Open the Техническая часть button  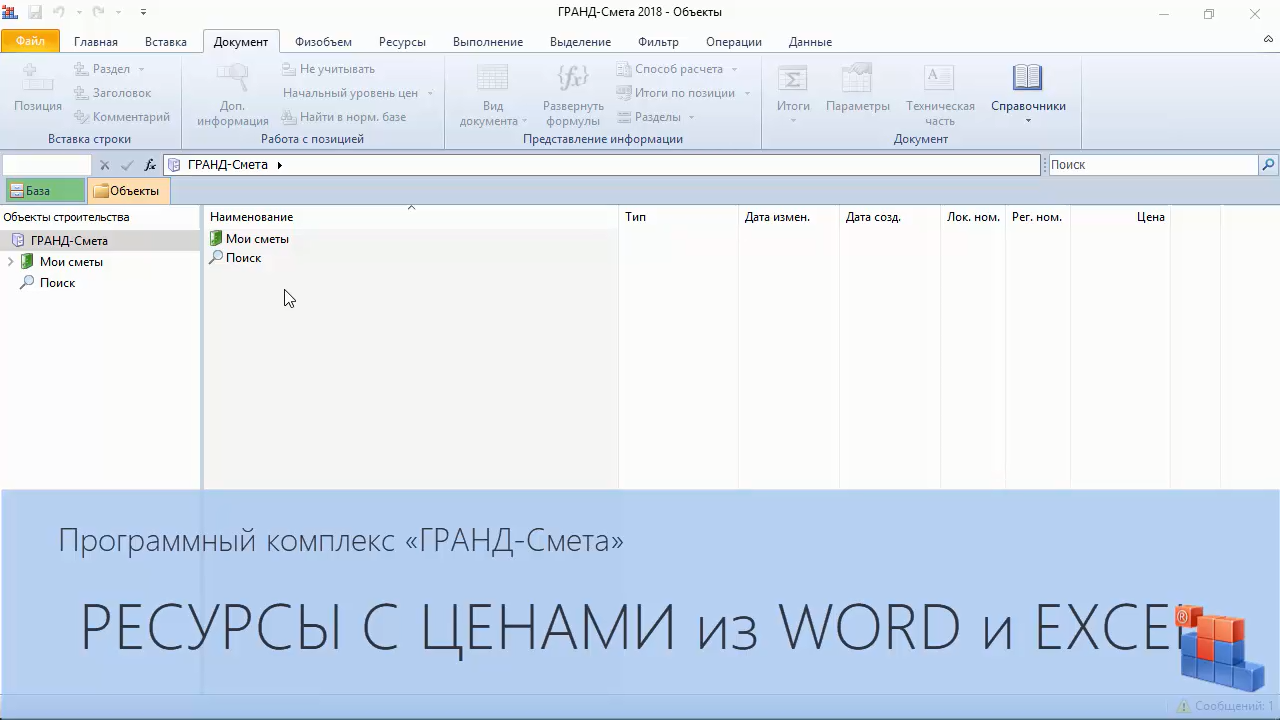coord(940,95)
